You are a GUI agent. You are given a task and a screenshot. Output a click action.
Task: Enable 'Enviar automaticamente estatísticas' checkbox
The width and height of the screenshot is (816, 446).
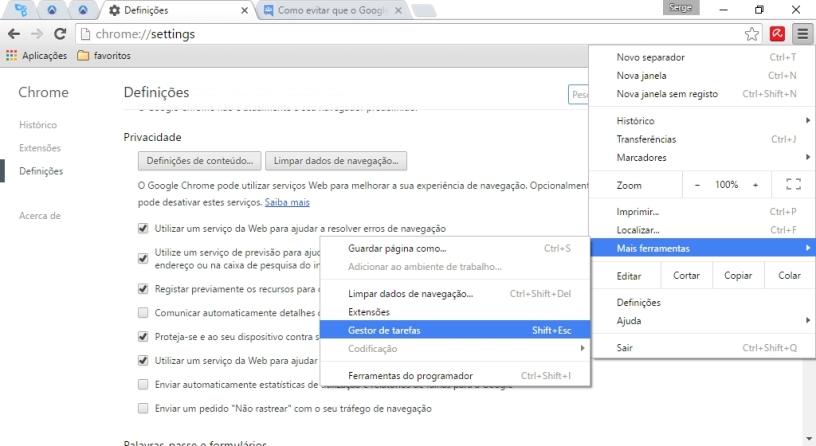[143, 385]
